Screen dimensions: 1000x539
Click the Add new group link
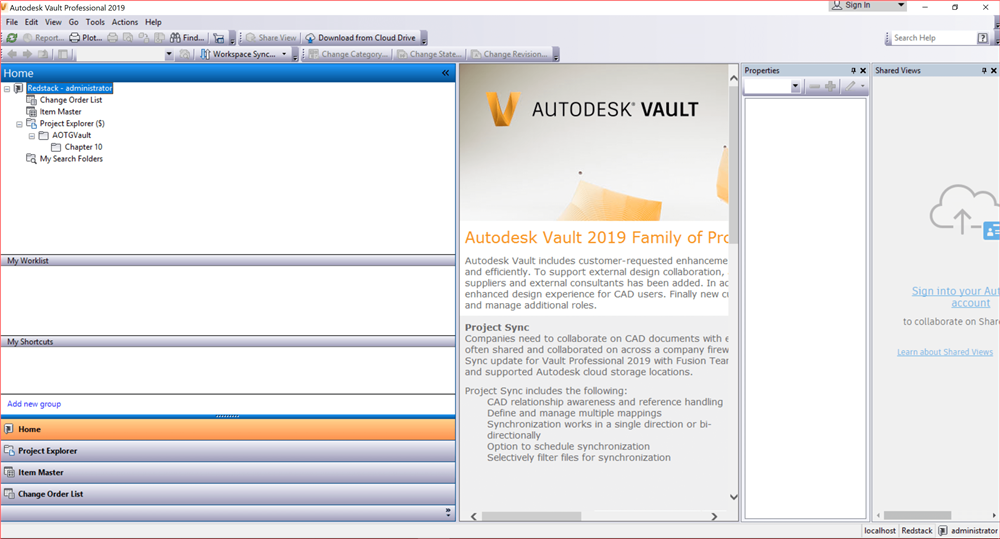tap(34, 404)
